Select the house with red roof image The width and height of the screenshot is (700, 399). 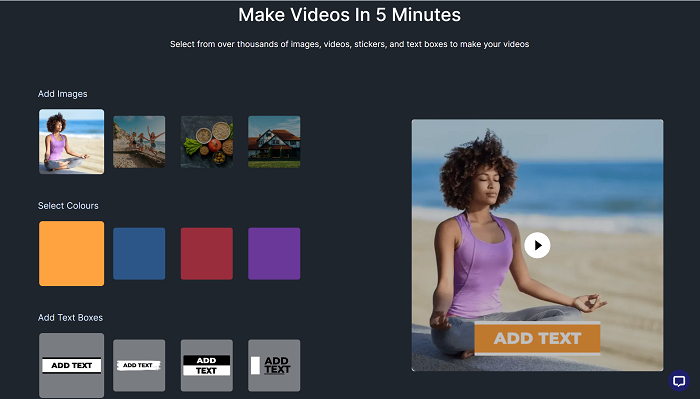tap(274, 141)
